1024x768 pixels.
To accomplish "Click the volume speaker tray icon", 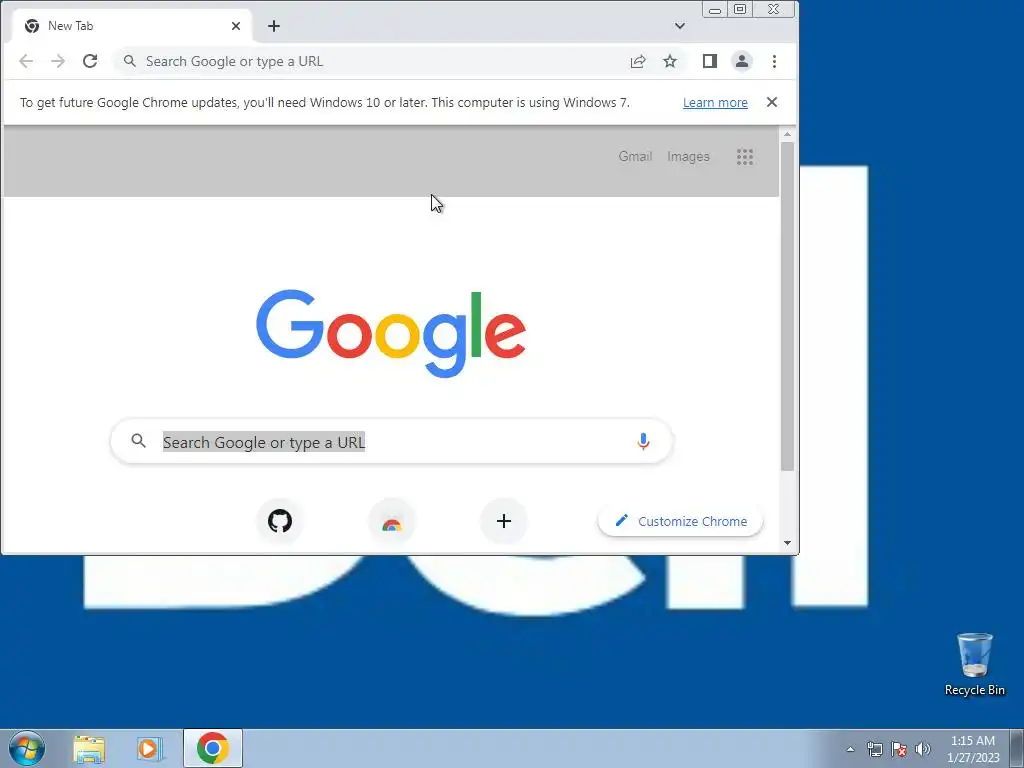I will coord(923,749).
